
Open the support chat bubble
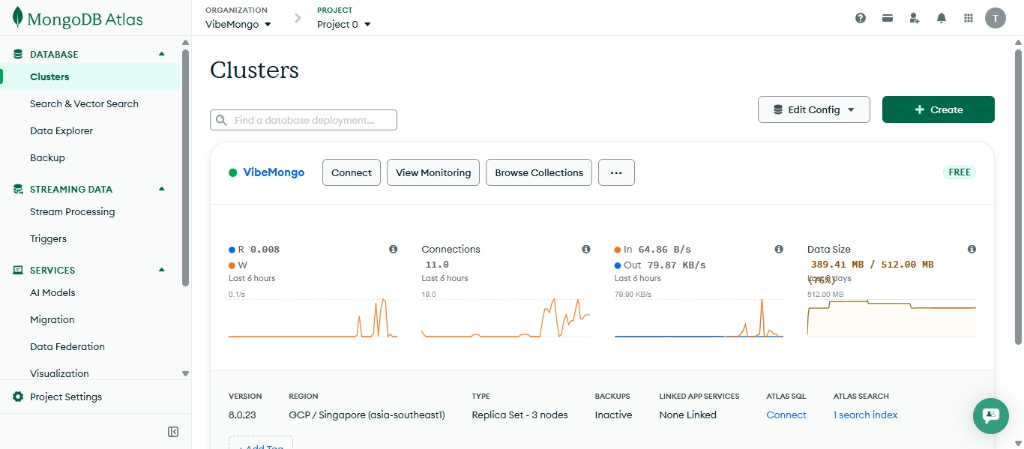[x=991, y=416]
